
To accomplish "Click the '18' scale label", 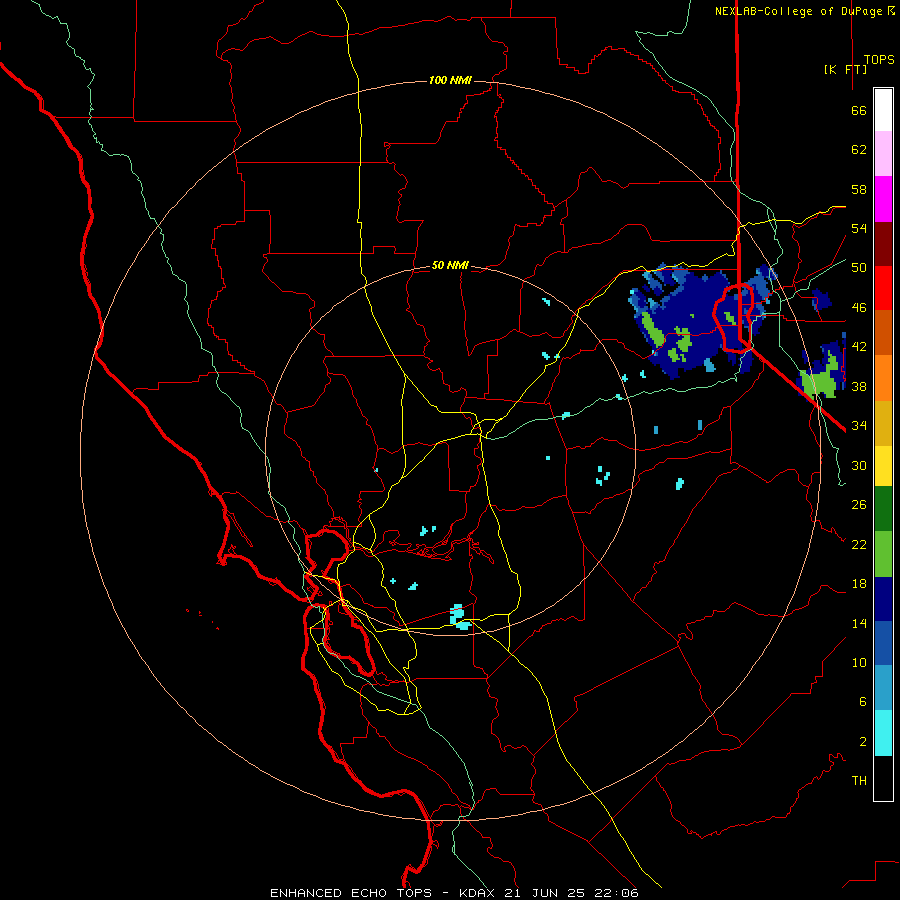I will (x=859, y=584).
